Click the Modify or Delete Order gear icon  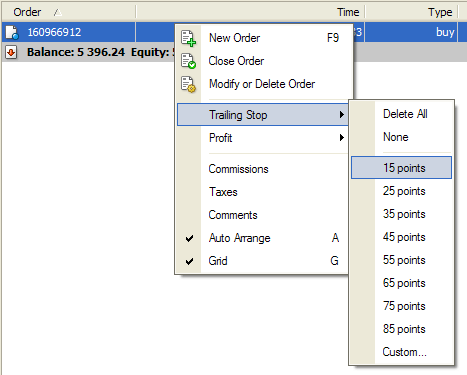(188, 84)
